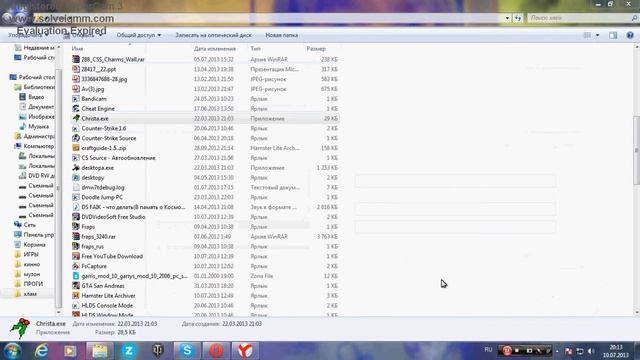The image size is (640, 360).
Task: Change view using the view icon
Action: (587, 35)
